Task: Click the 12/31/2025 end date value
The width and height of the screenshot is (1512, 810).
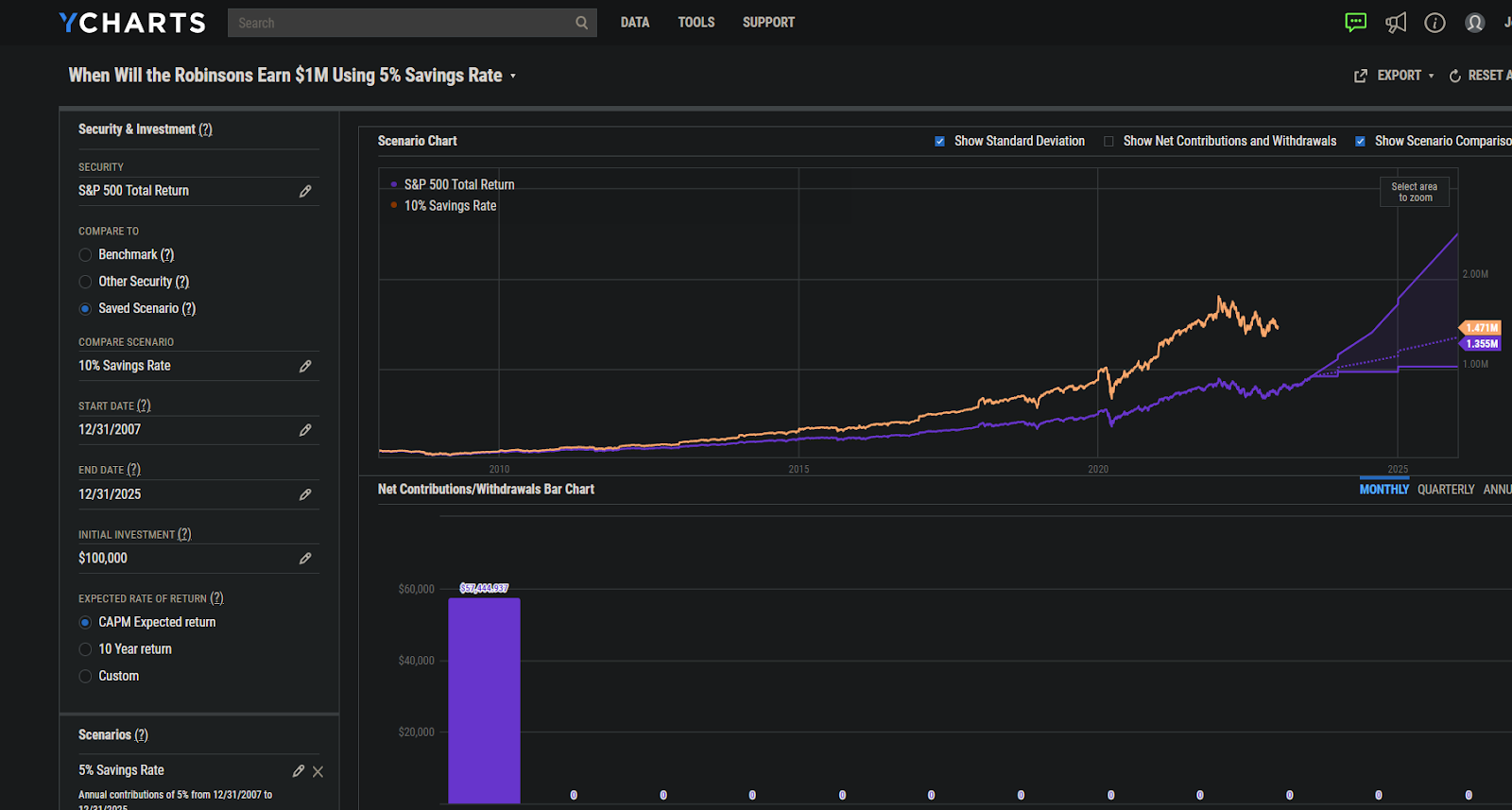Action: pos(110,494)
